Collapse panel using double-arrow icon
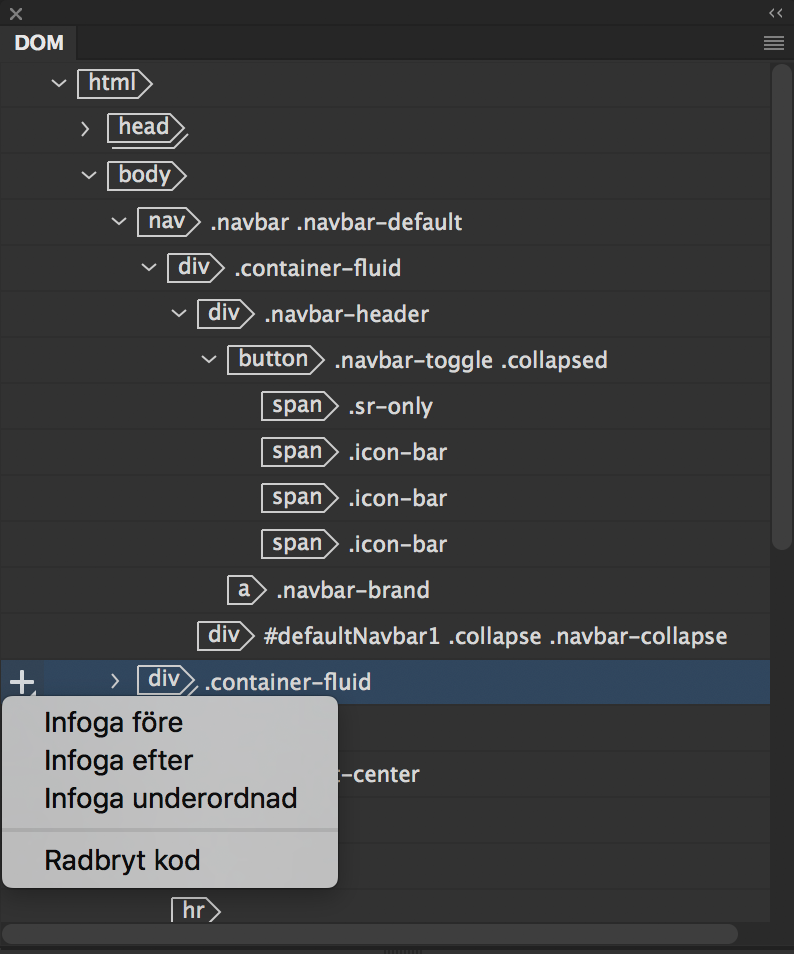The image size is (794, 954). click(x=776, y=13)
